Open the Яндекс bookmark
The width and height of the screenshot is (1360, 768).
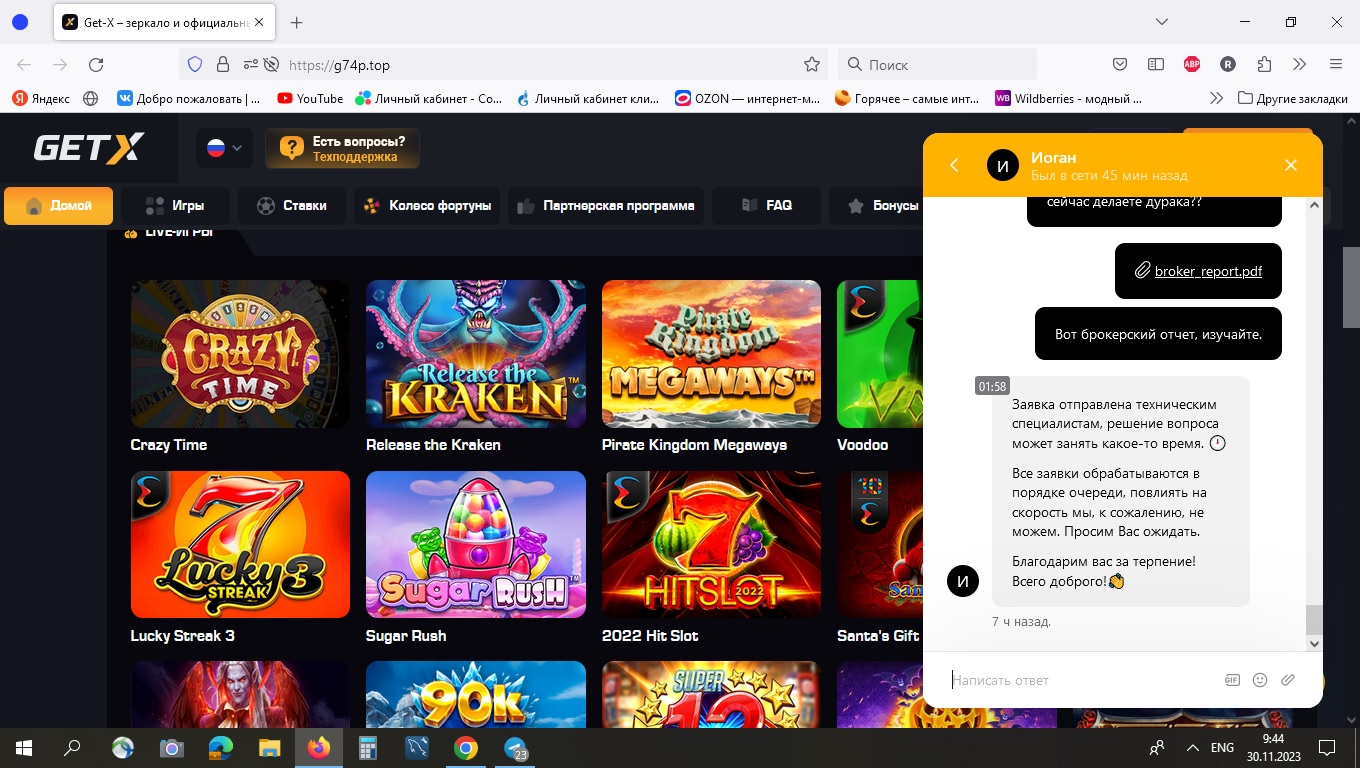41,98
